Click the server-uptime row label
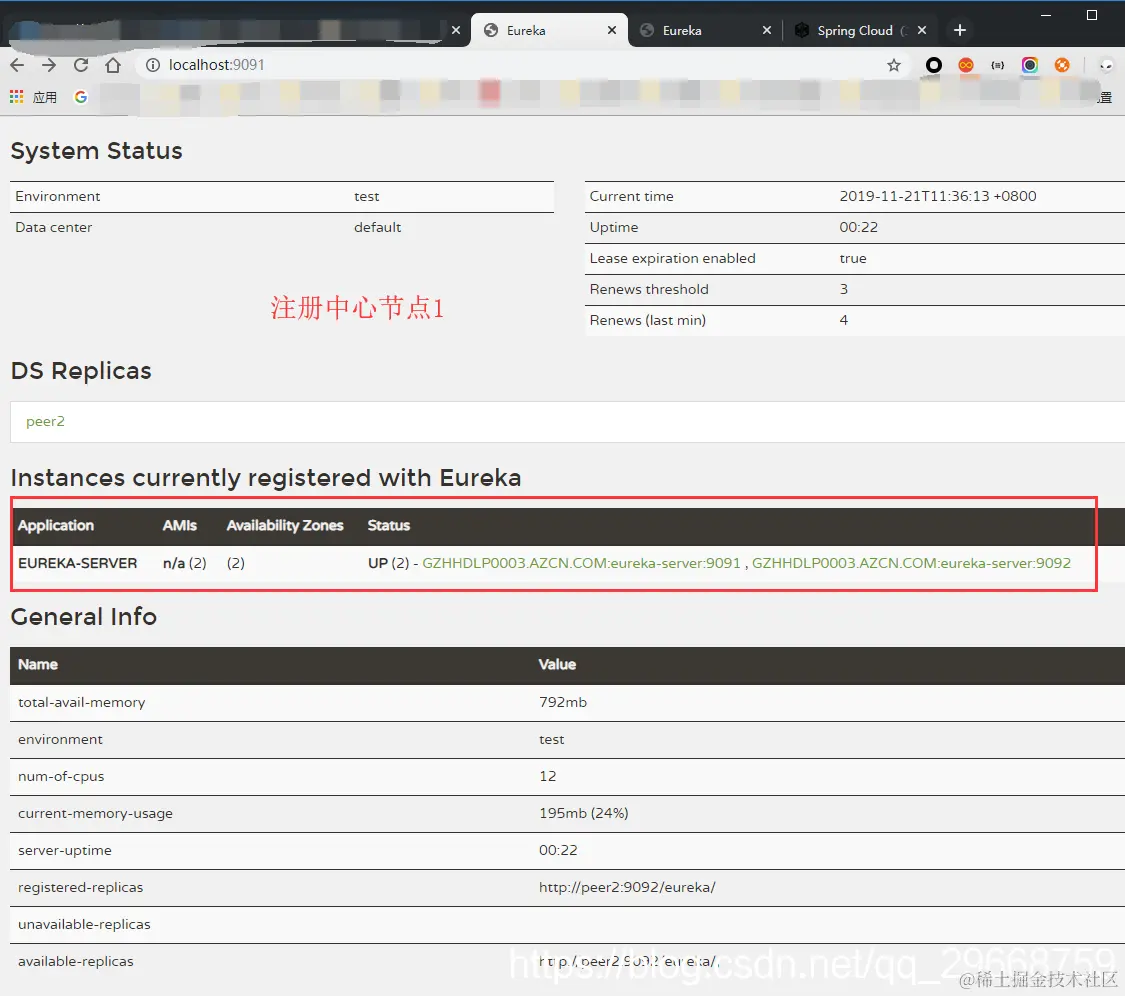 [x=65, y=850]
